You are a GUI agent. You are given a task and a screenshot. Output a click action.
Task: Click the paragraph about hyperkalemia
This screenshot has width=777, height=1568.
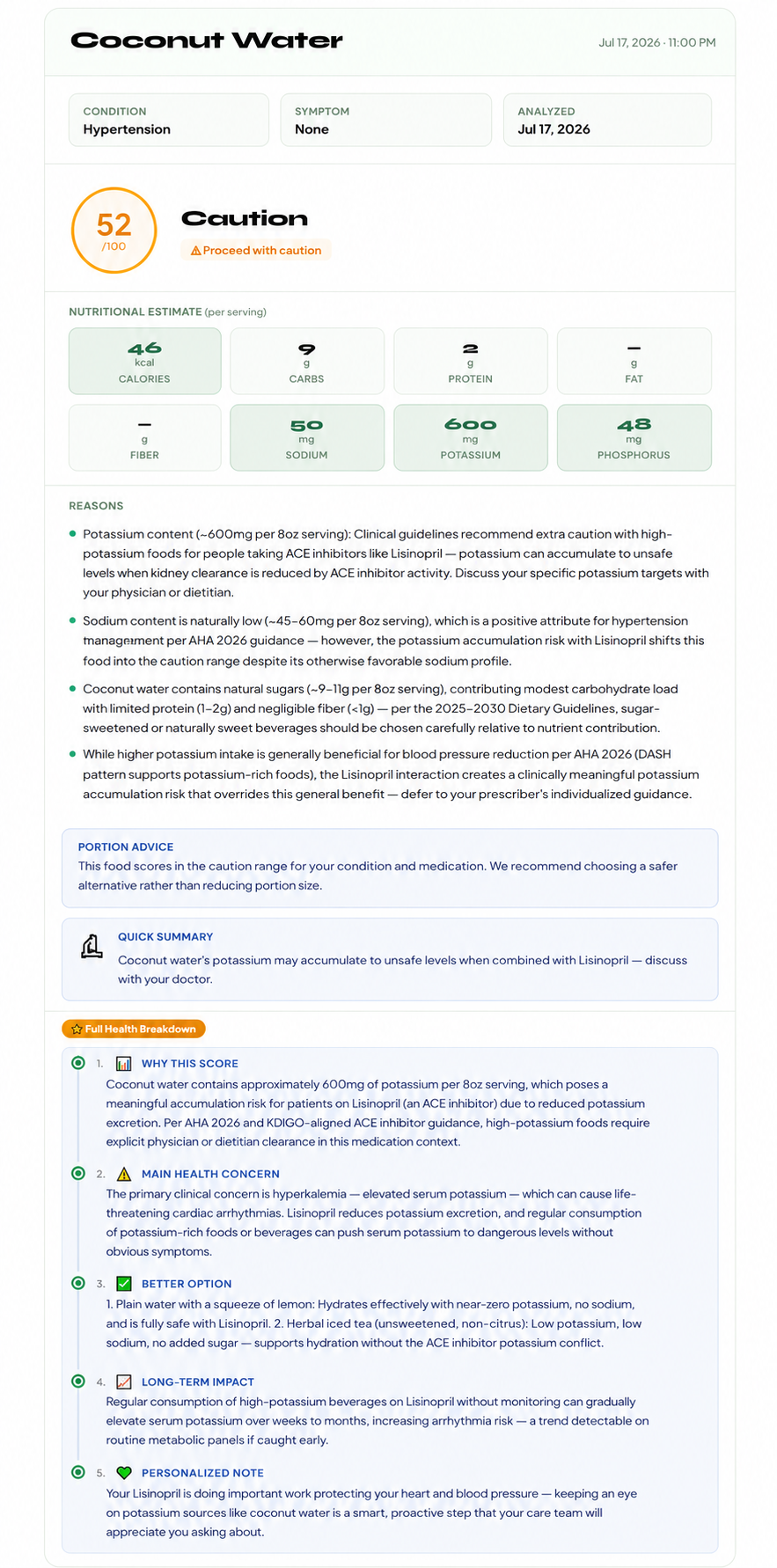[x=374, y=1222]
